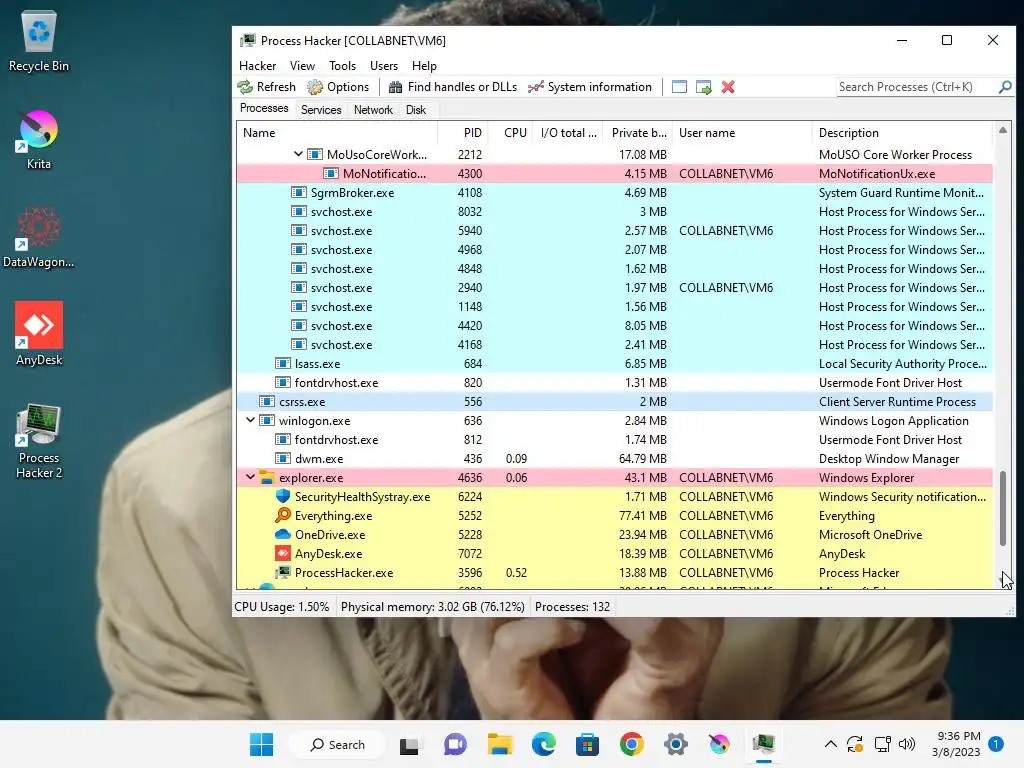The image size is (1024, 768).
Task: Switch to the Disk tab
Action: [416, 110]
